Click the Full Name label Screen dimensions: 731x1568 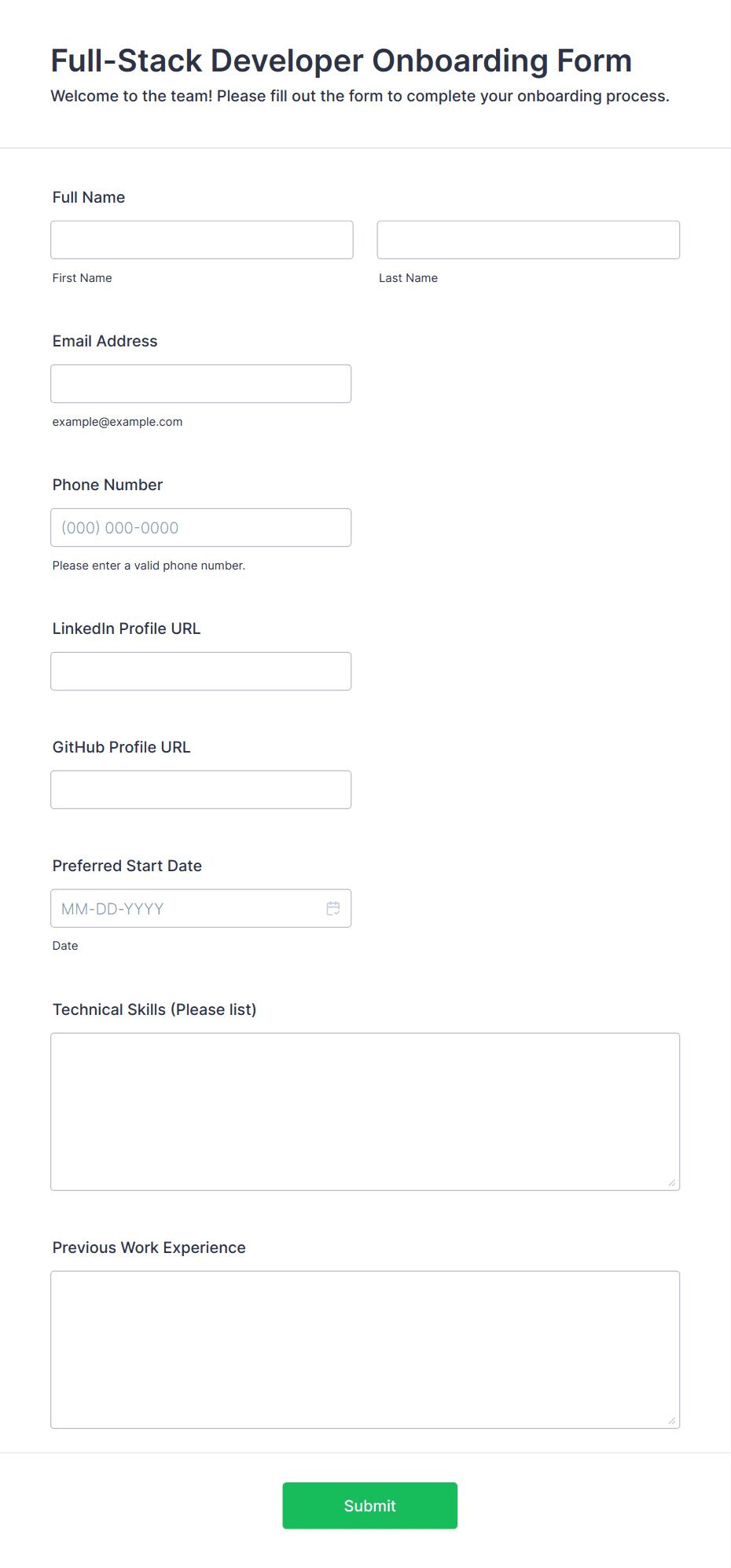[89, 197]
